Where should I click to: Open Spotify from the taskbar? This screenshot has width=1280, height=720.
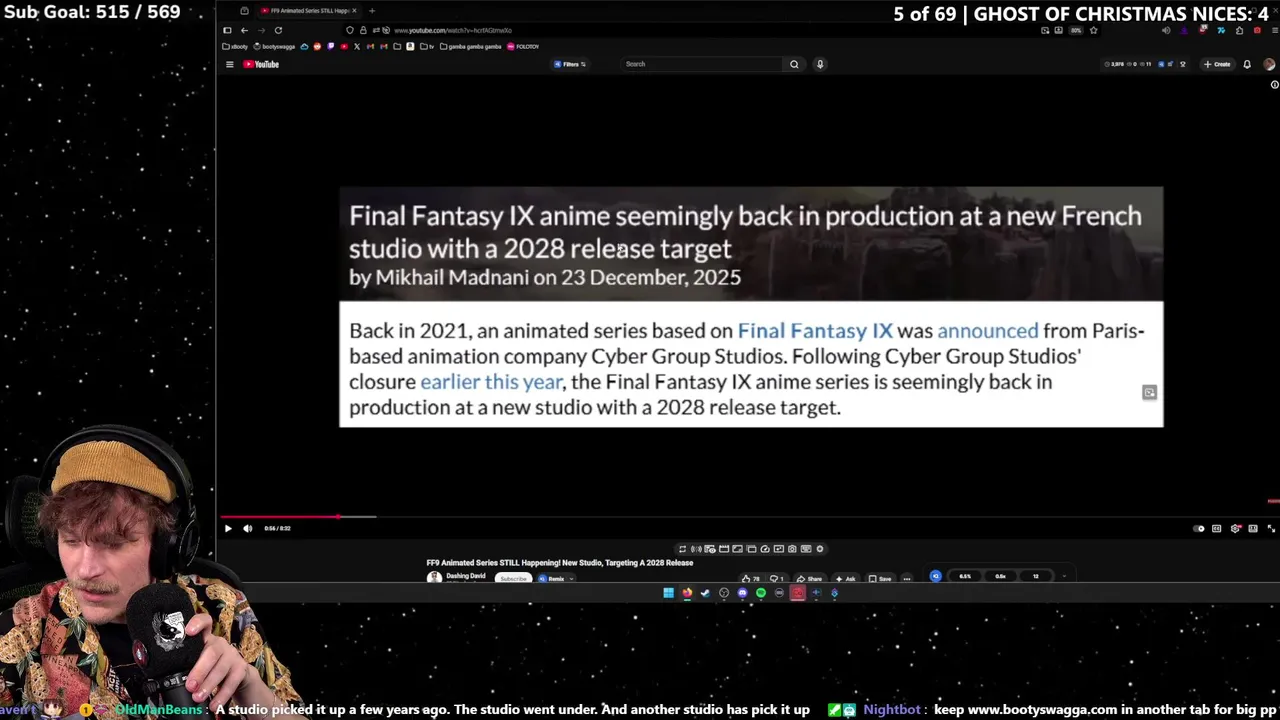click(761, 593)
